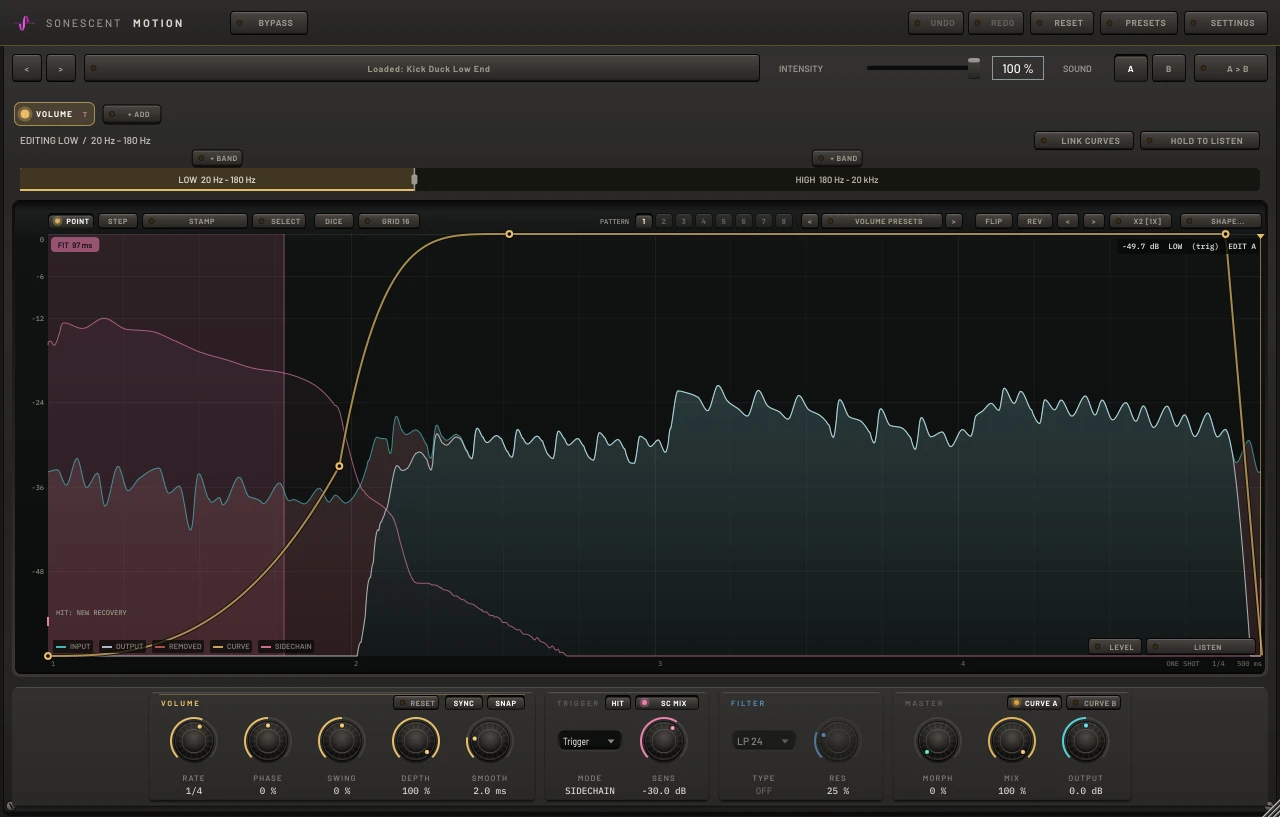Viewport: 1280px width, 817px height.
Task: Shift pattern right with arrow button
Action: pyautogui.click(x=1093, y=221)
